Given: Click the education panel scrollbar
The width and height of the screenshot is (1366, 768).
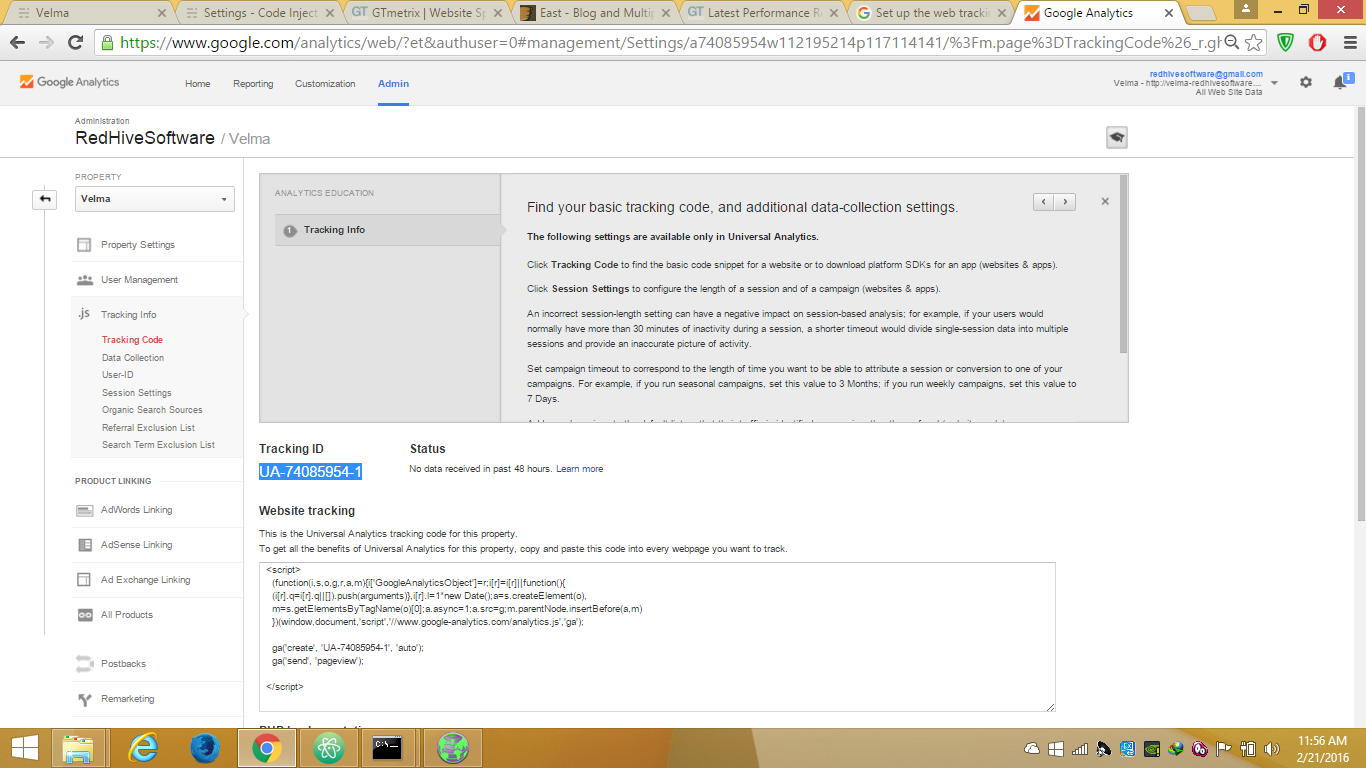Looking at the screenshot, I should [x=1123, y=264].
